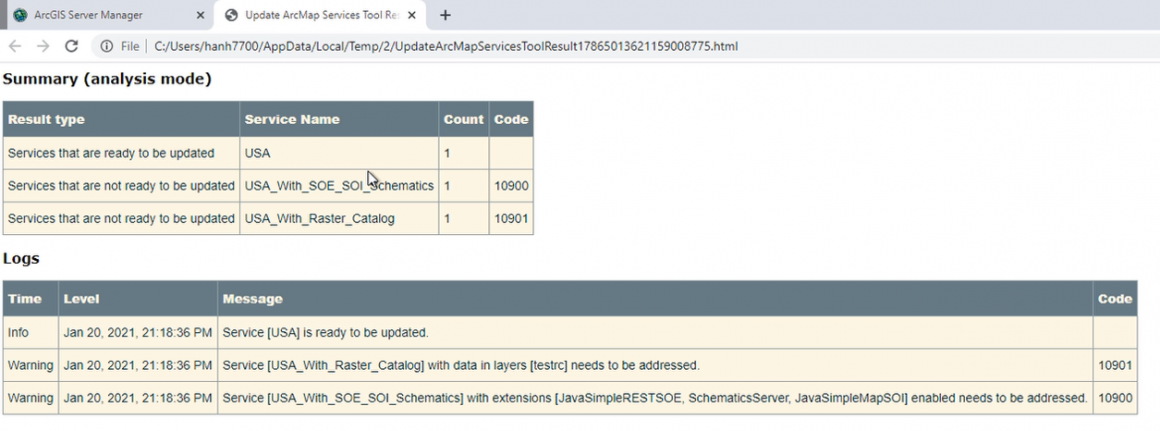Click the USA_With_SOE_SOI_Schematics summary cell
1160x431 pixels.
coord(339,186)
